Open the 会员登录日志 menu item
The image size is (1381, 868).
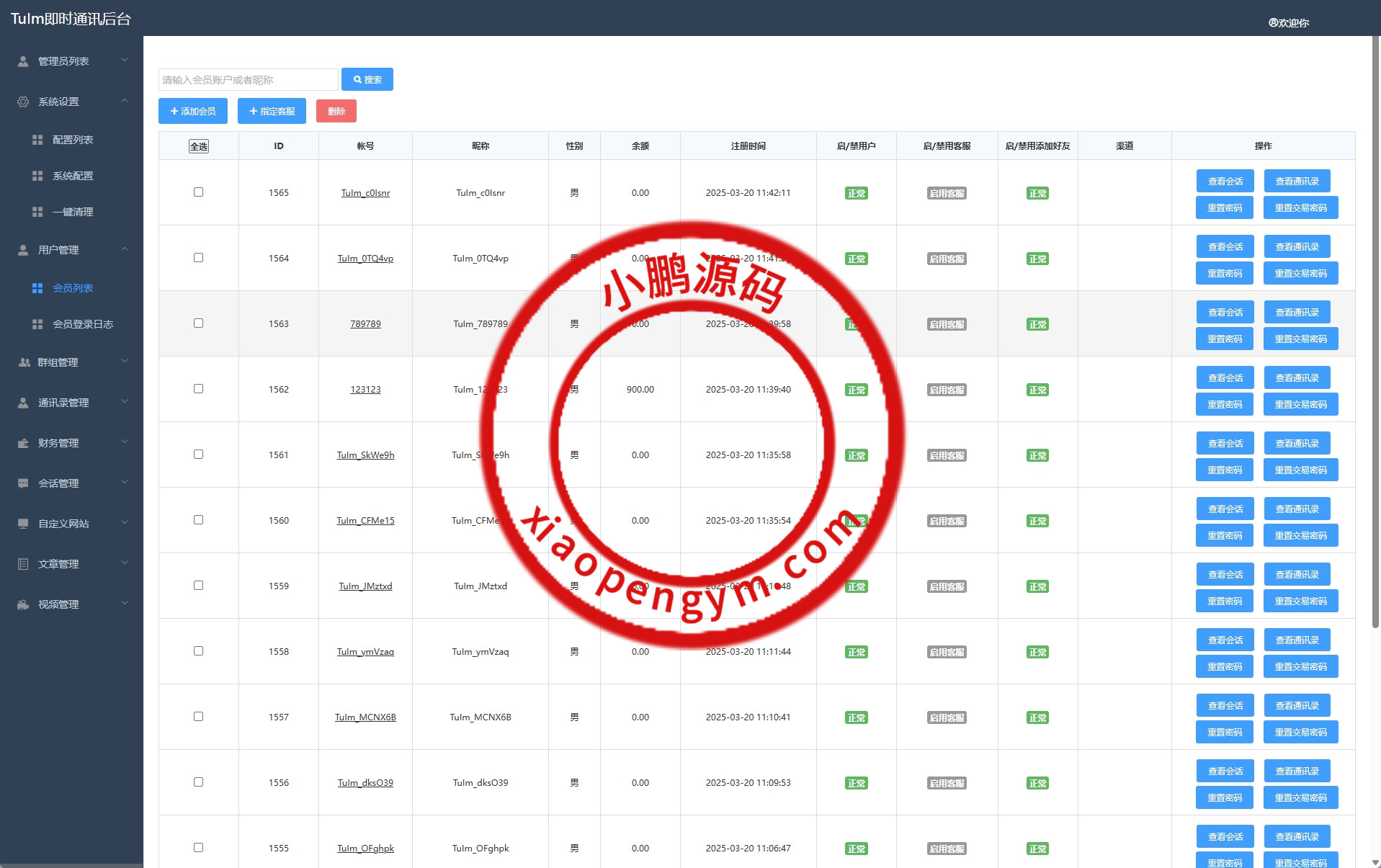[x=71, y=324]
